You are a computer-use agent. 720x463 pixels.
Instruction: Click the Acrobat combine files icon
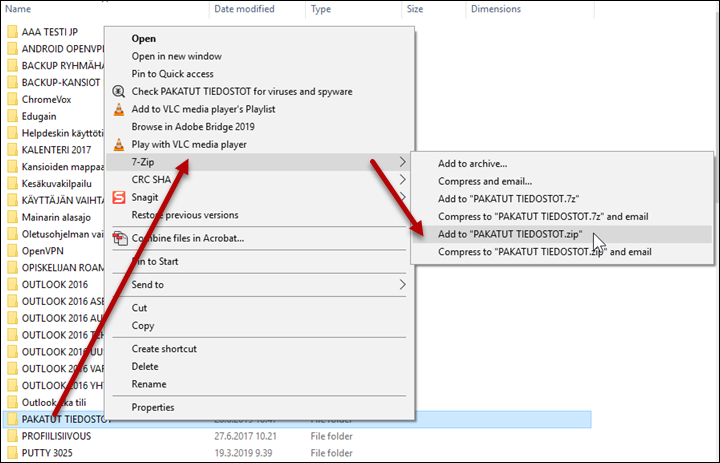tap(120, 238)
